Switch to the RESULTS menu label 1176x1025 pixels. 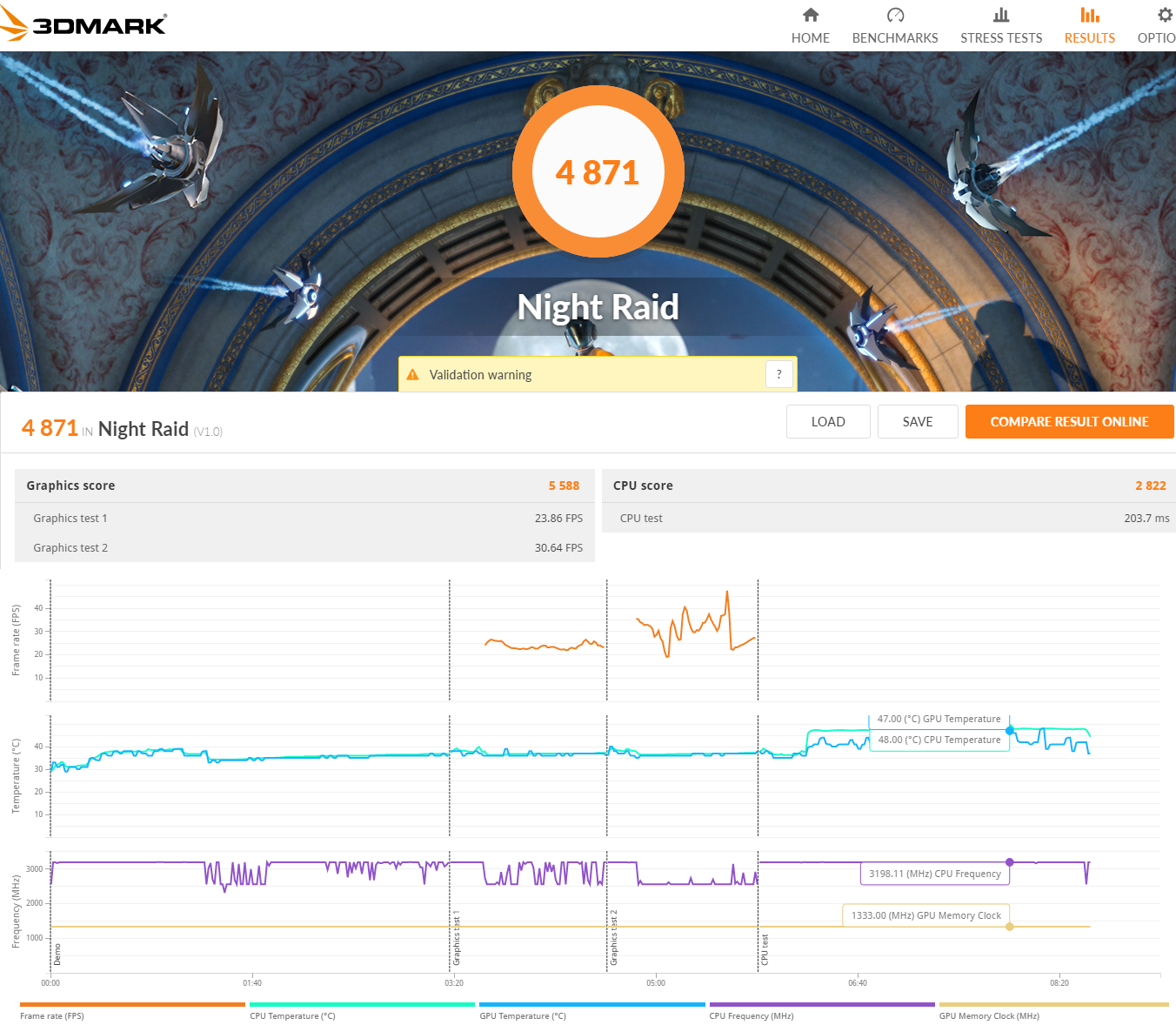coord(1090,38)
